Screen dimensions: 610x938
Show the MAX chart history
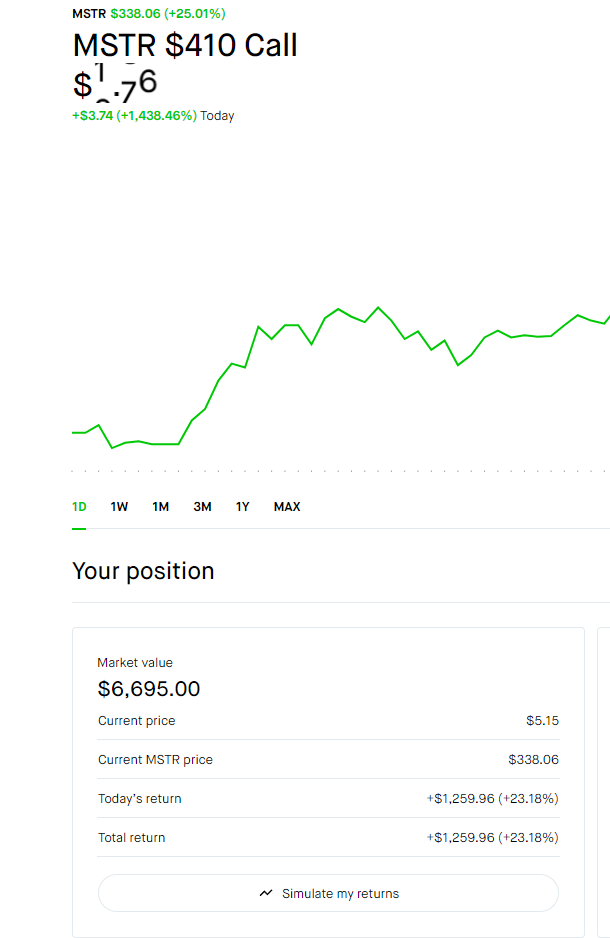point(286,507)
